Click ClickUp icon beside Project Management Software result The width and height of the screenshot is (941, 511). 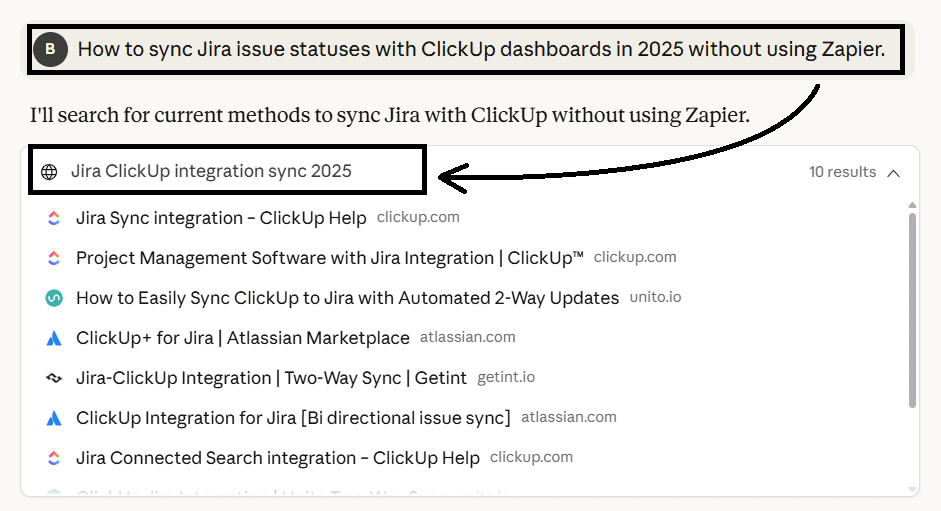(x=54, y=258)
